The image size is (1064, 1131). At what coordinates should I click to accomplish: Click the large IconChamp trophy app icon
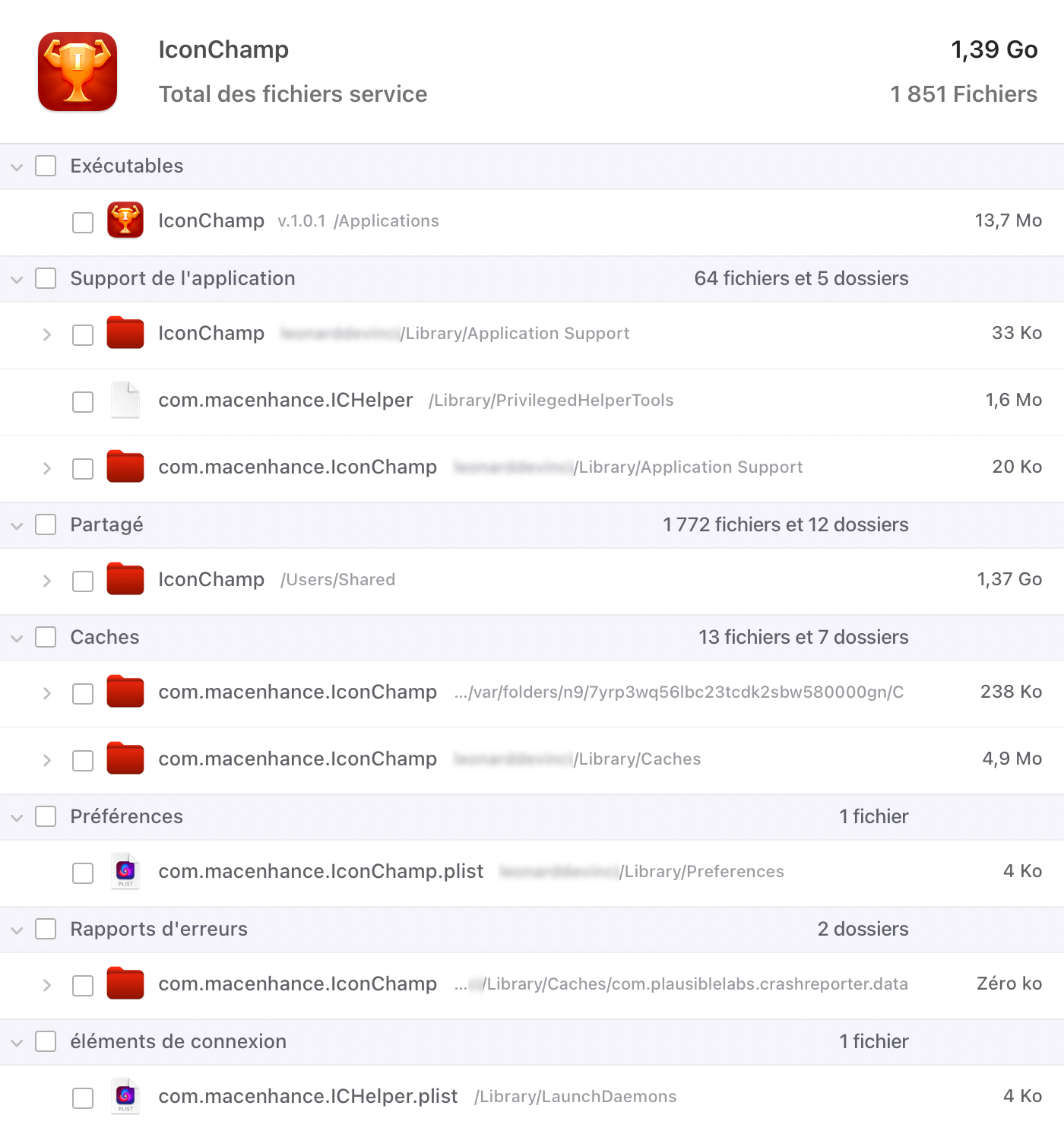[78, 71]
